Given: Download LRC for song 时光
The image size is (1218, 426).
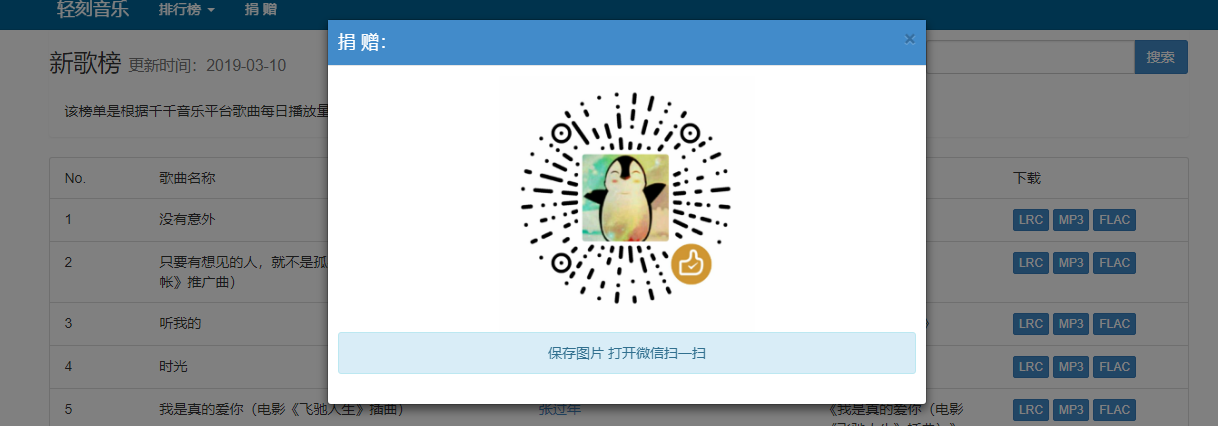Looking at the screenshot, I should tap(1030, 367).
